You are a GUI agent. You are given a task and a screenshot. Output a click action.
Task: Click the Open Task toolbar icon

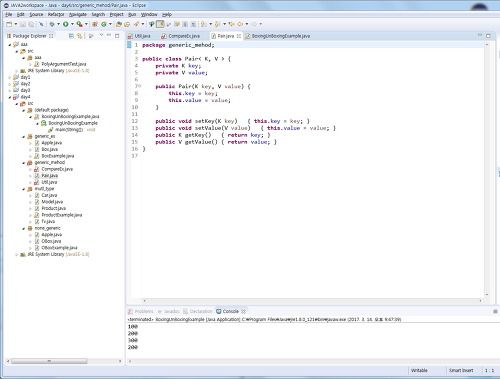[x=127, y=24]
